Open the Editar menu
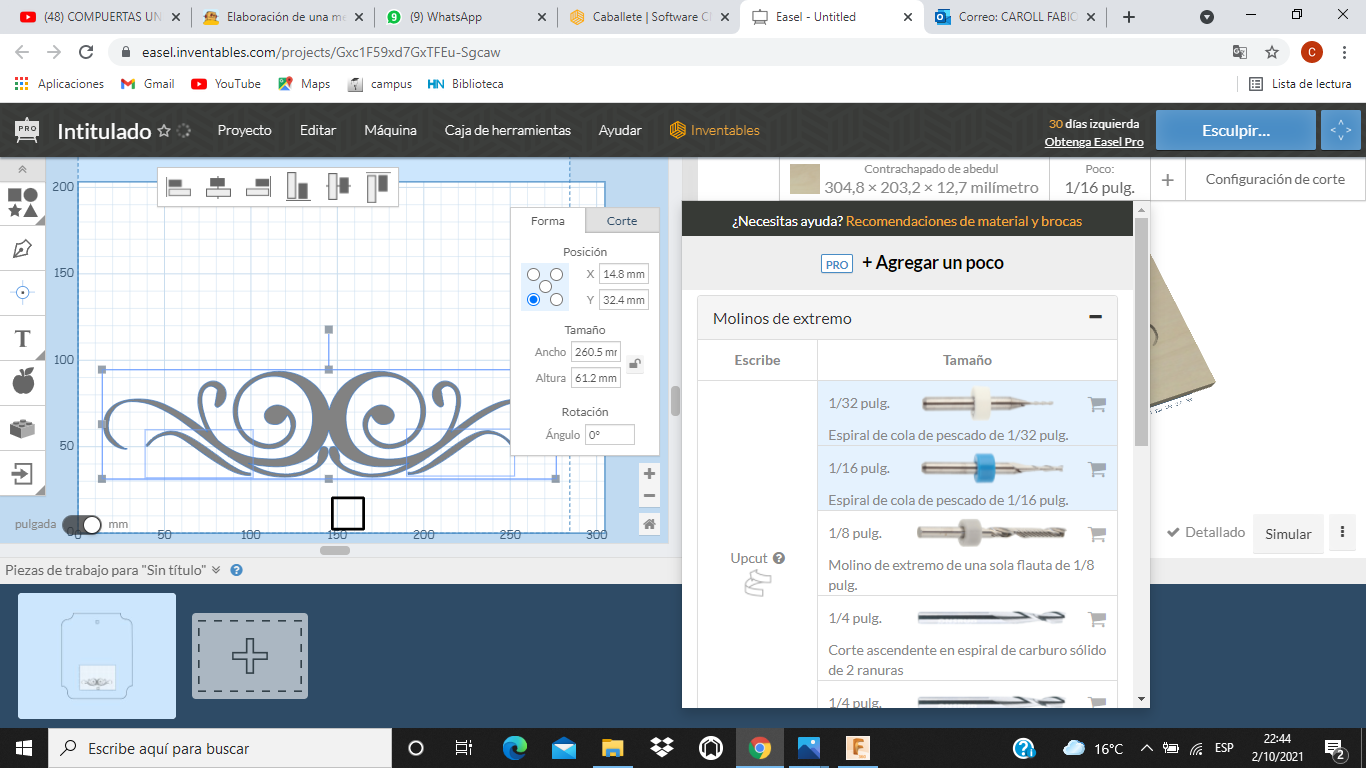The height and width of the screenshot is (768, 1366). [x=318, y=130]
